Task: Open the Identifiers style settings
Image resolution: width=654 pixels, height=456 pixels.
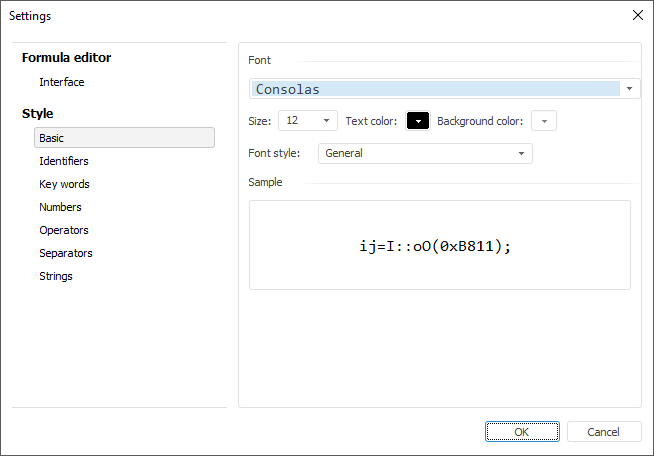Action: click(x=63, y=161)
